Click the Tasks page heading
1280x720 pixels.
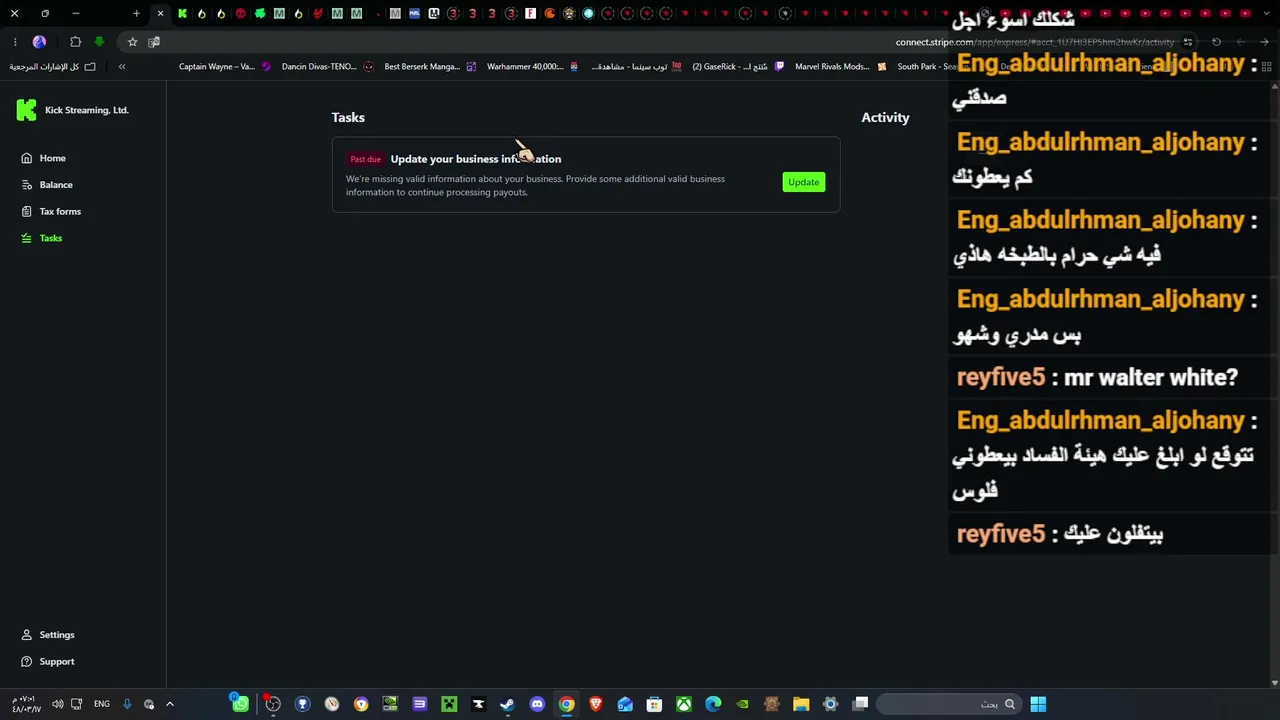(x=348, y=117)
